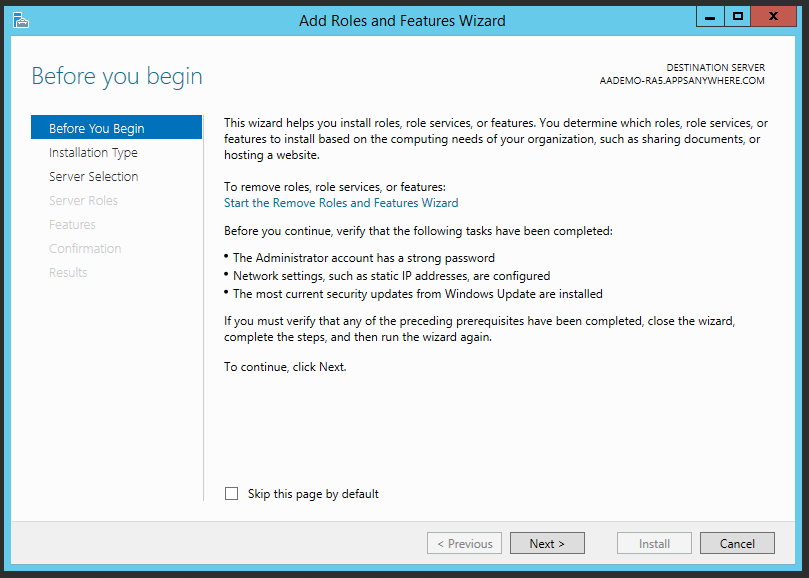Image resolution: width=809 pixels, height=578 pixels.
Task: Open Start the Remove Roles and Features Wizard
Action: click(x=341, y=203)
